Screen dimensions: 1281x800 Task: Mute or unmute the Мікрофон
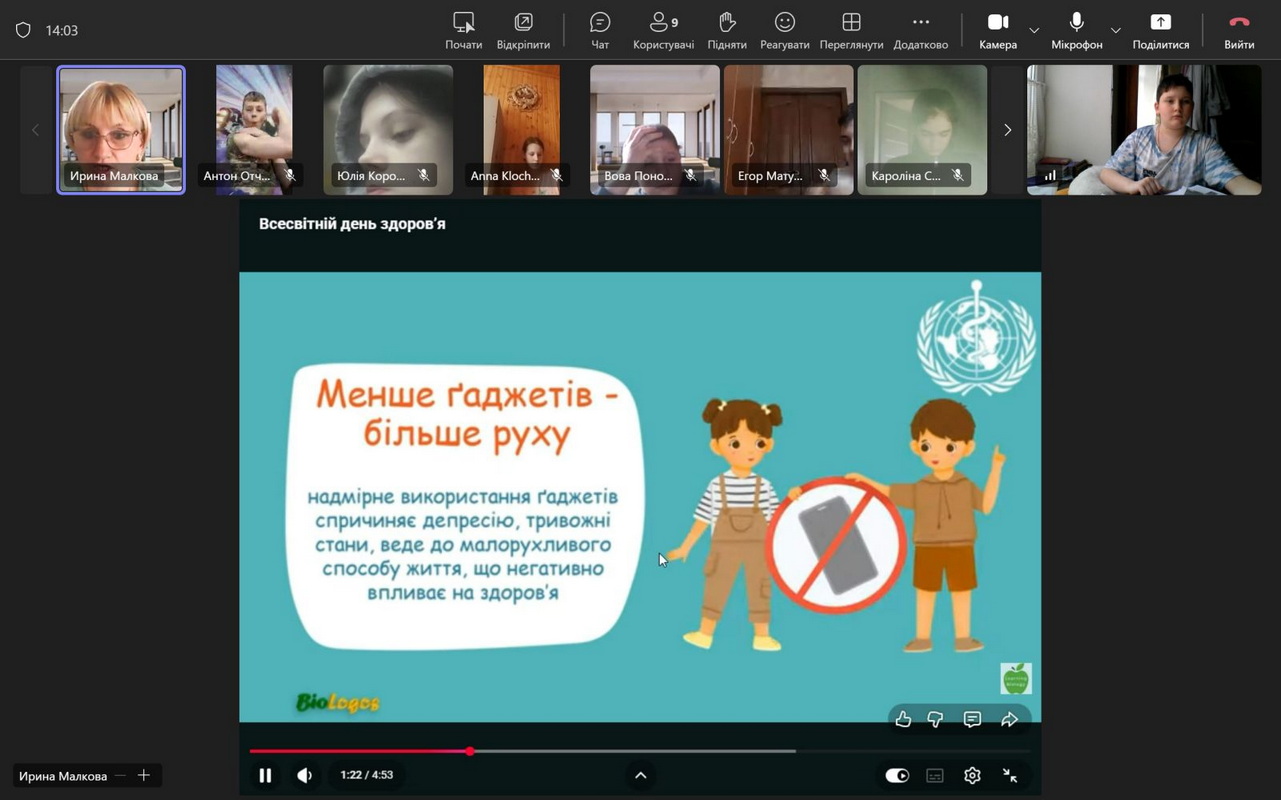[1077, 30]
